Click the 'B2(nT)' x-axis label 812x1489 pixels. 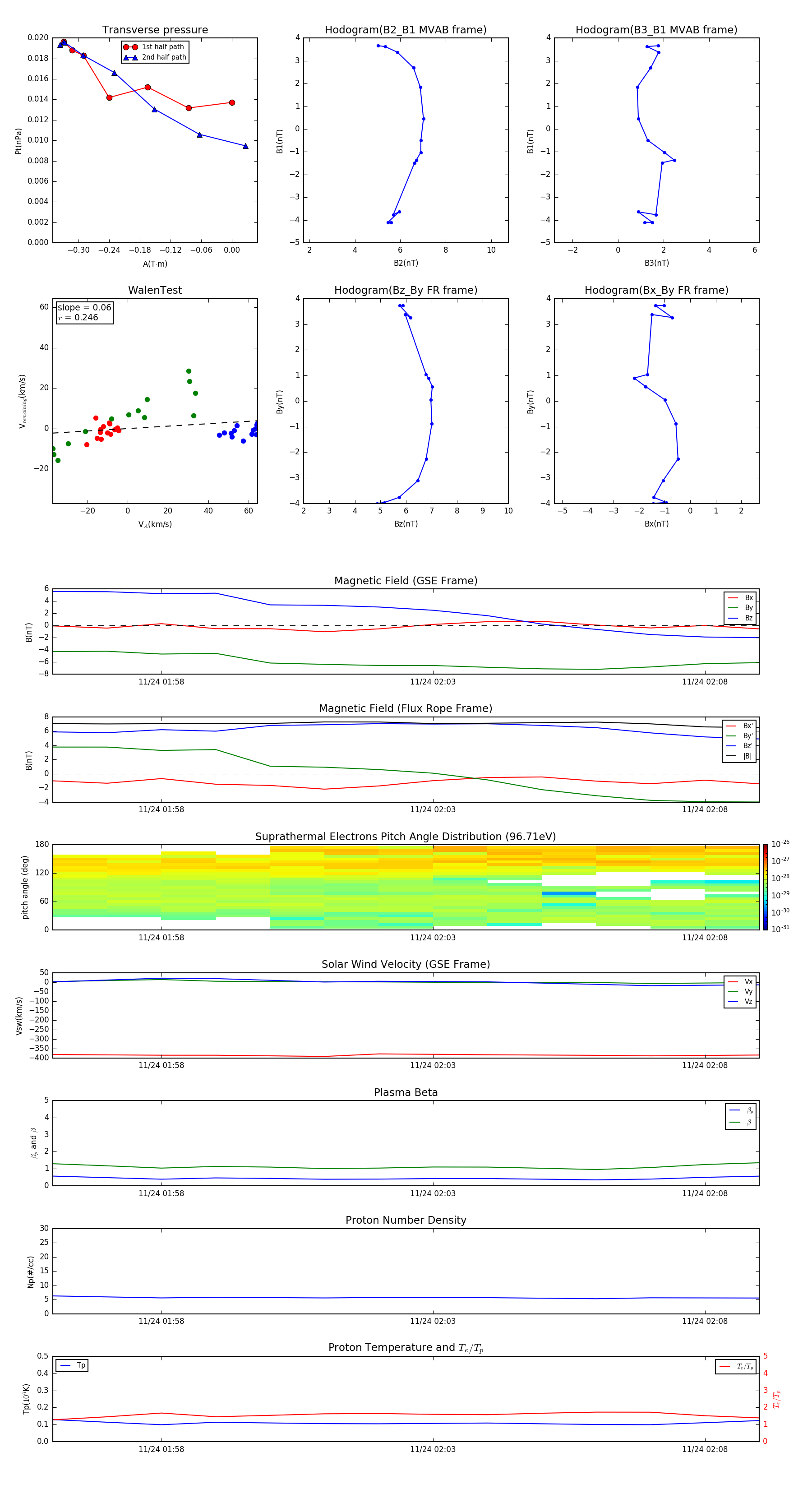(x=406, y=263)
